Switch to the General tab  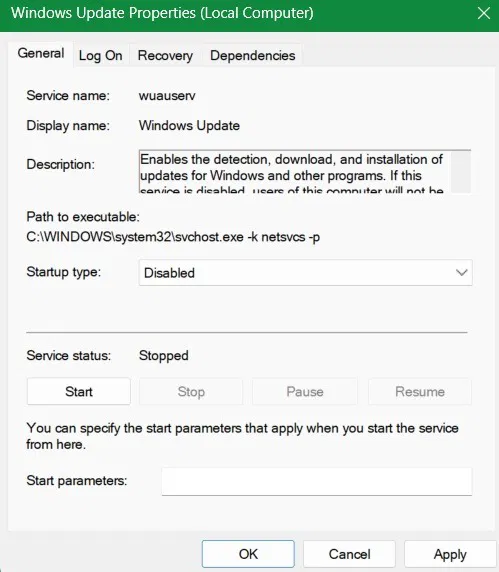click(x=41, y=54)
